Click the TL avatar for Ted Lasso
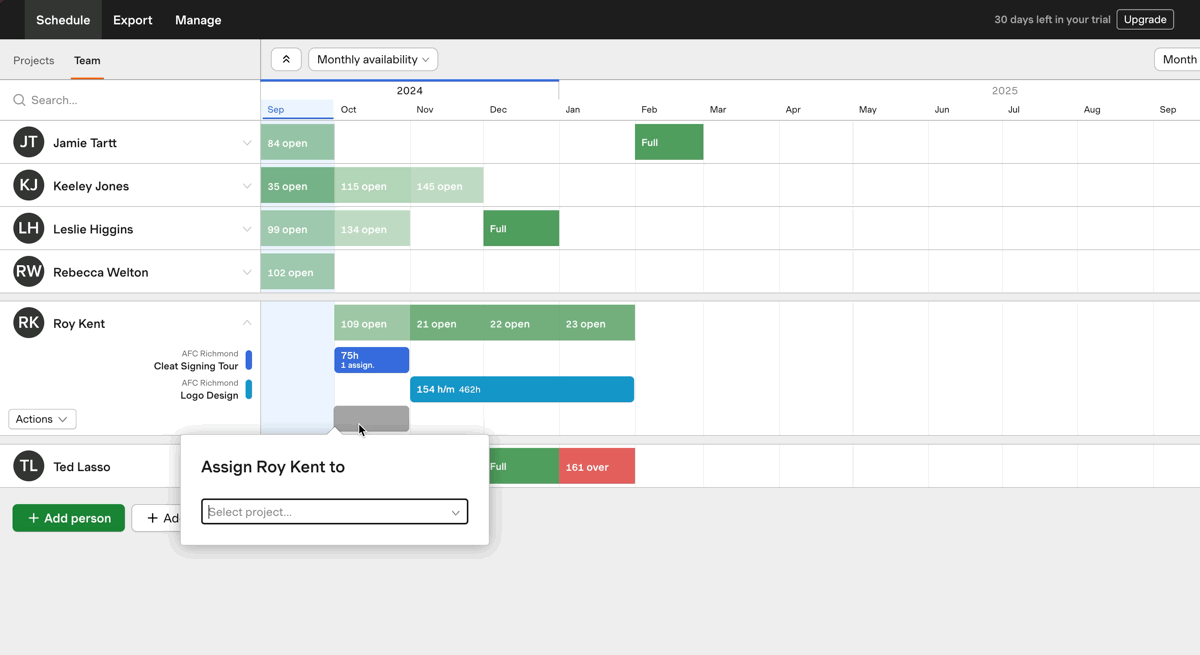 tap(29, 466)
